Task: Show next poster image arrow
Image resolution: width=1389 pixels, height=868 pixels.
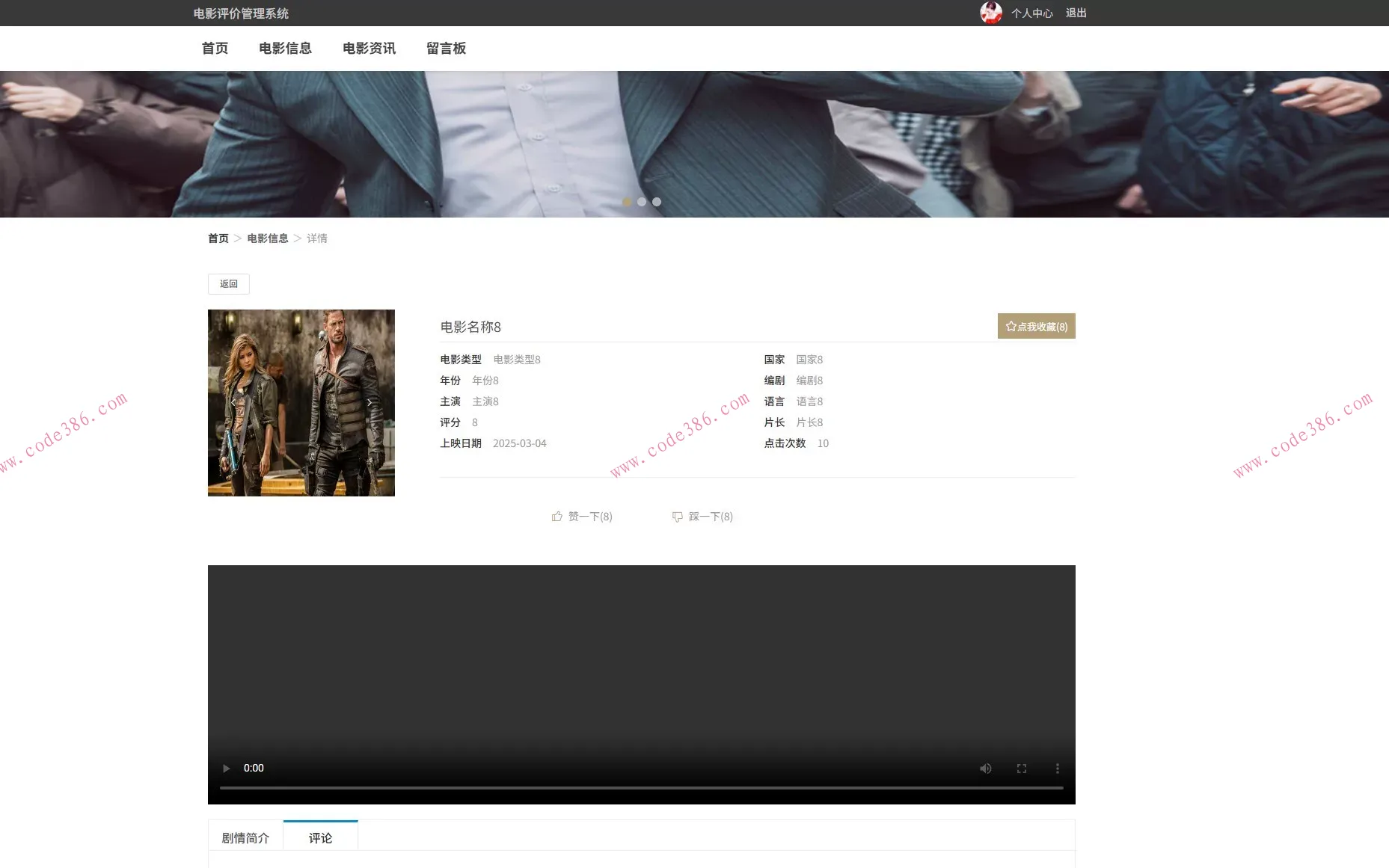Action: 370,403
